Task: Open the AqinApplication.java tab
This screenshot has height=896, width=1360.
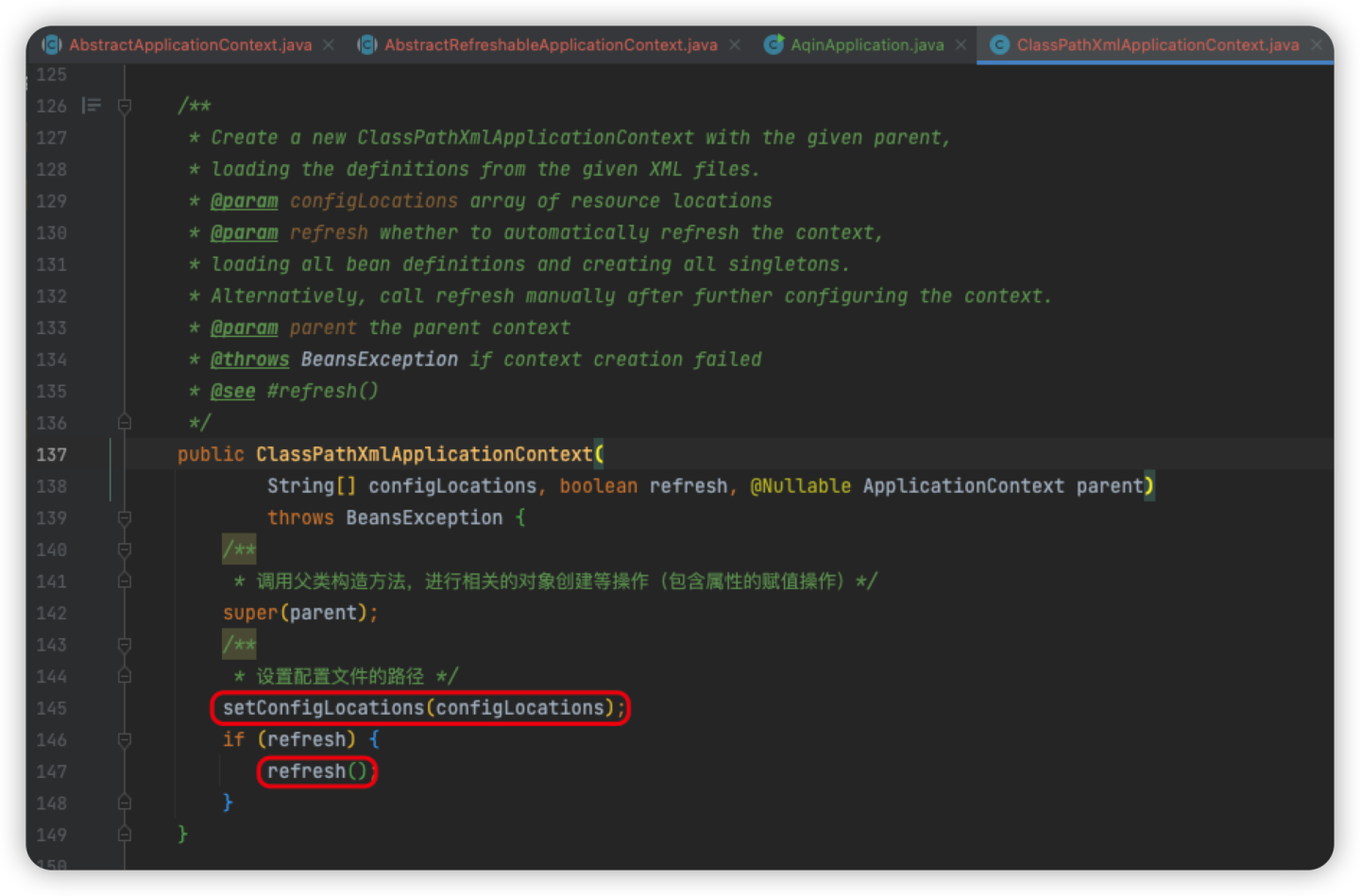Action: coord(867,44)
